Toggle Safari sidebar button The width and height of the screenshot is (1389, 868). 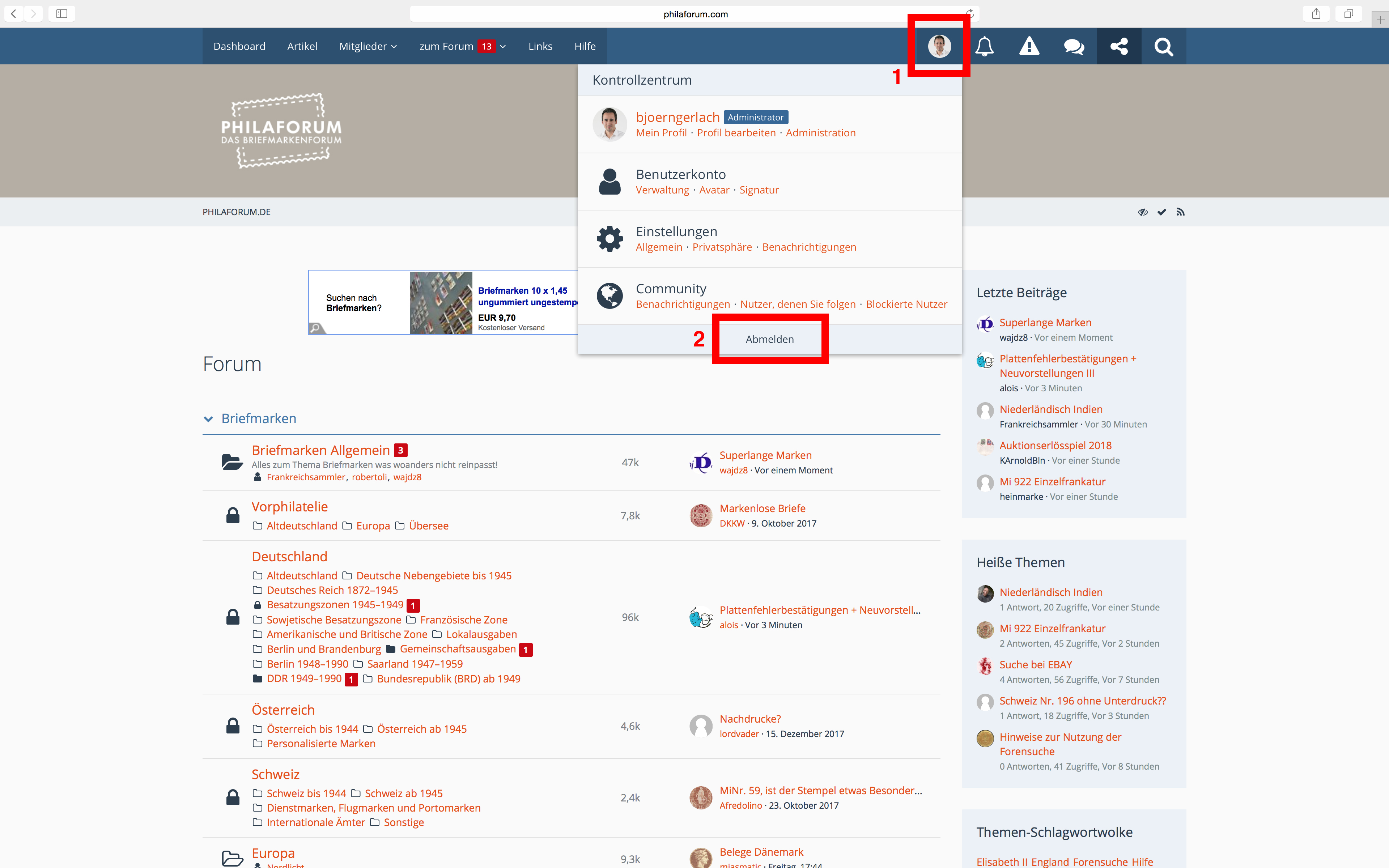click(x=62, y=13)
